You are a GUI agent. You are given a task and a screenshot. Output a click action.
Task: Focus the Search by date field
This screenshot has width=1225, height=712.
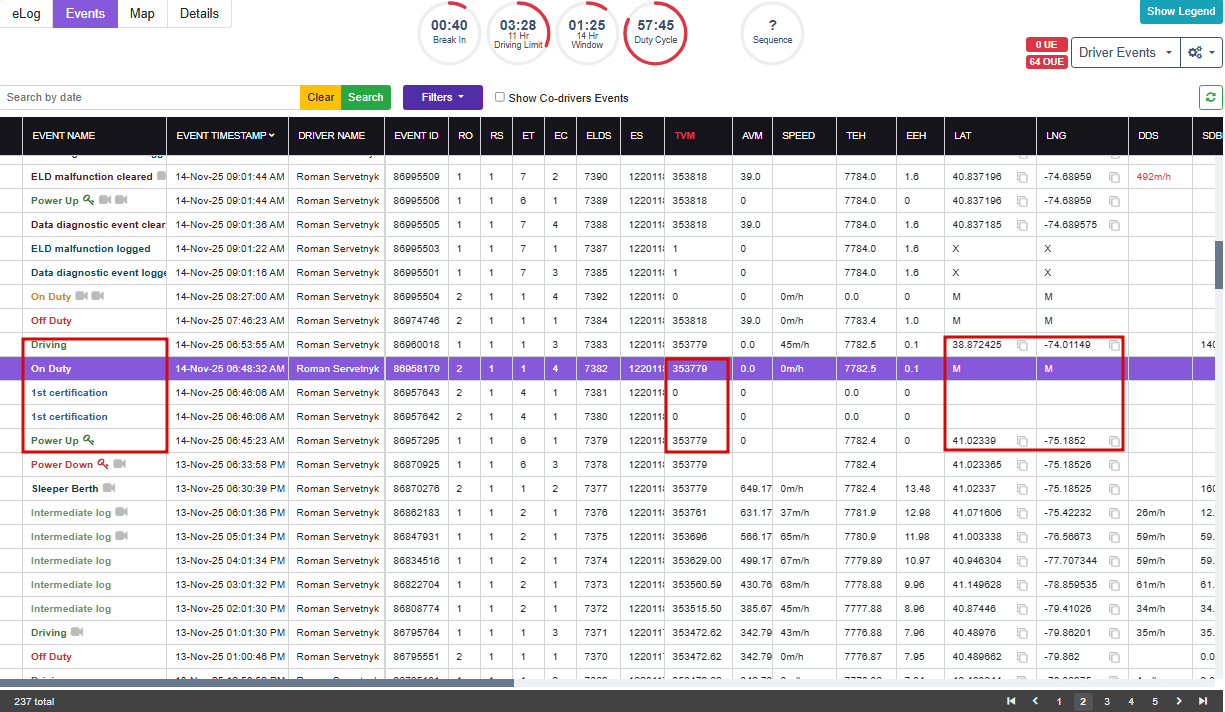coord(150,97)
